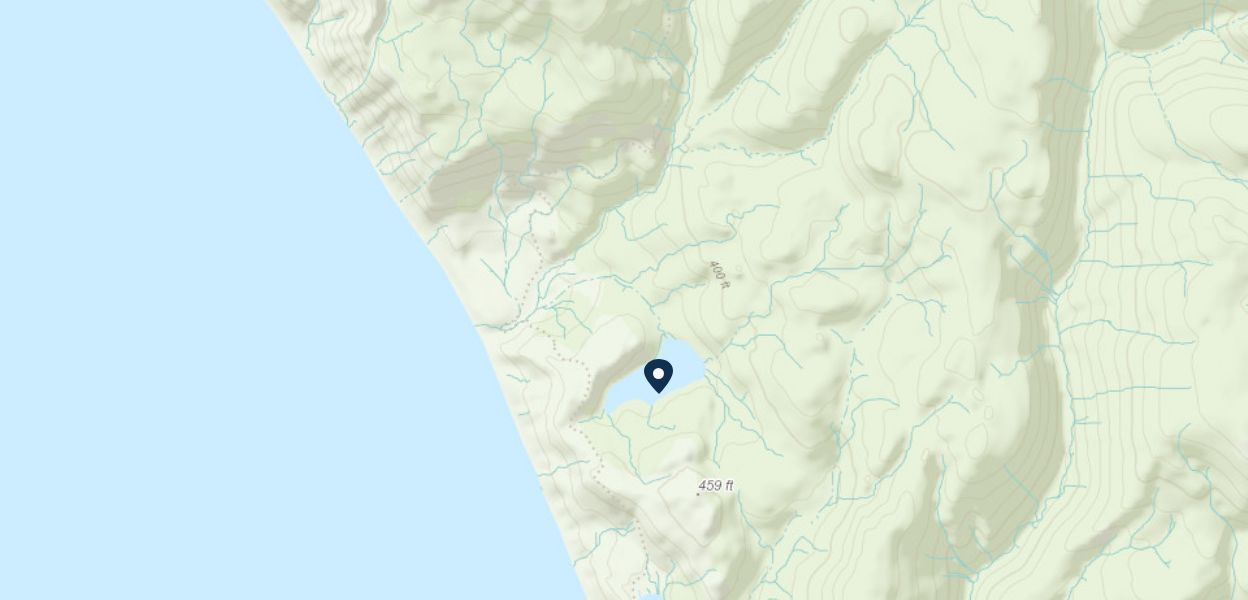Select the small dot beside 459 ft
The image size is (1248, 600).
coord(698,494)
